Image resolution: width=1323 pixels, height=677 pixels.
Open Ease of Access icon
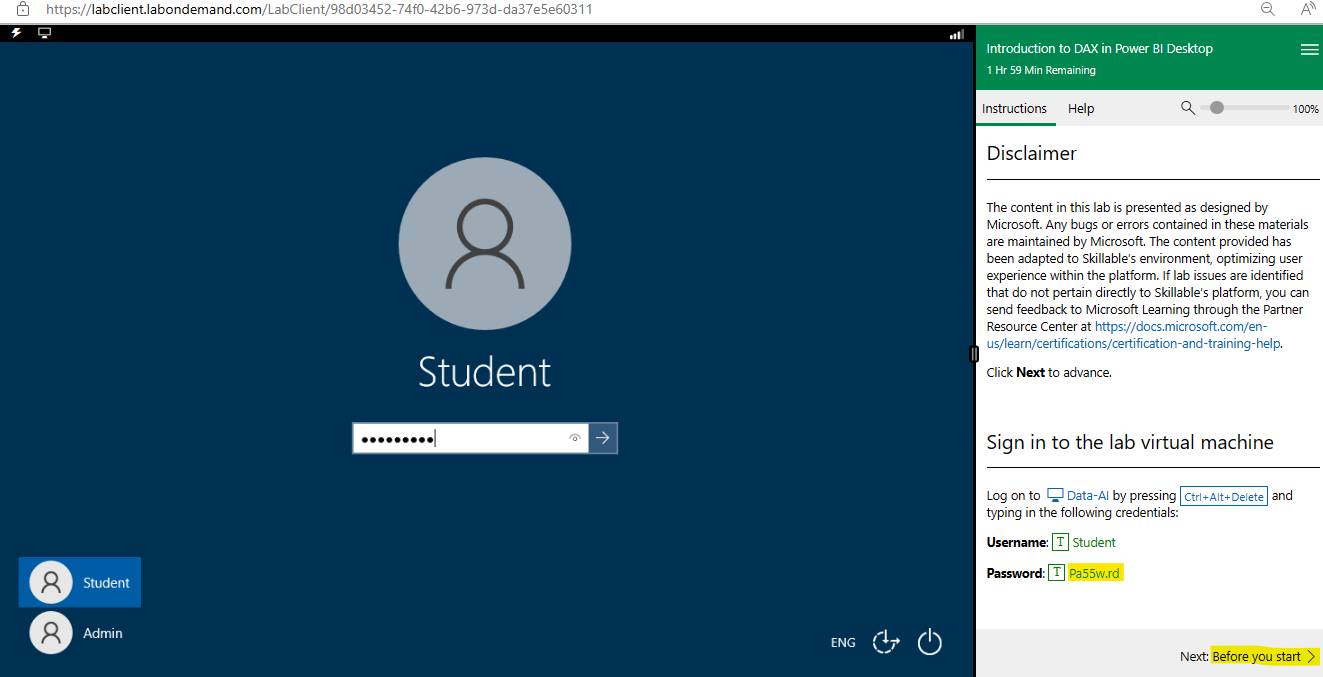point(886,642)
